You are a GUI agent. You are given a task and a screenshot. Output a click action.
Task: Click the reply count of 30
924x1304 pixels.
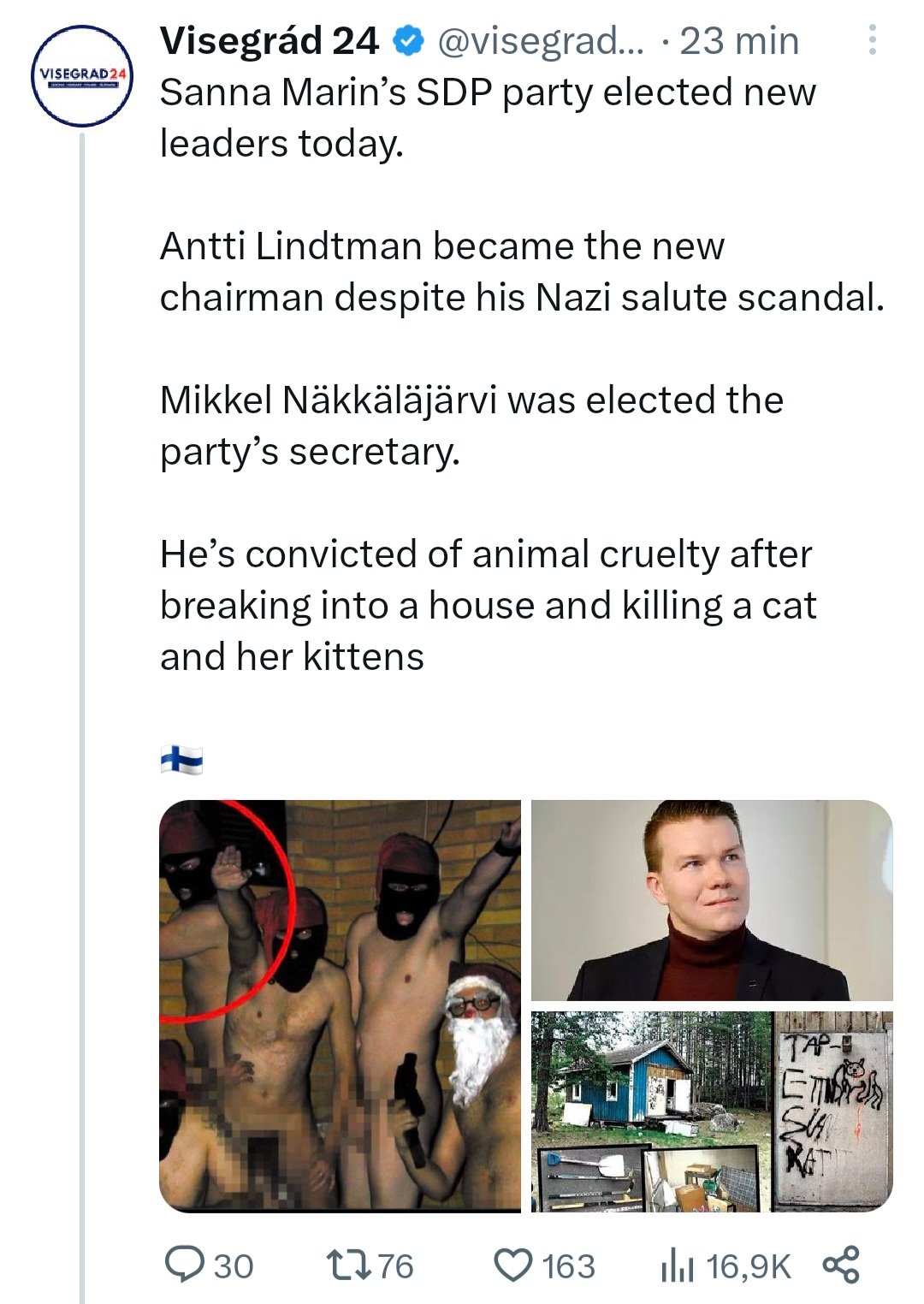point(234,1265)
